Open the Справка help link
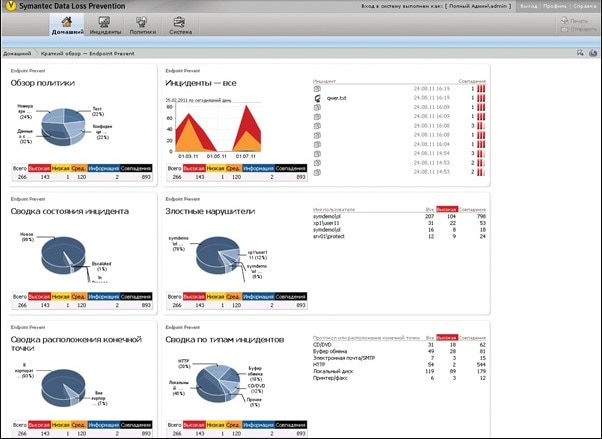 click(x=585, y=6)
